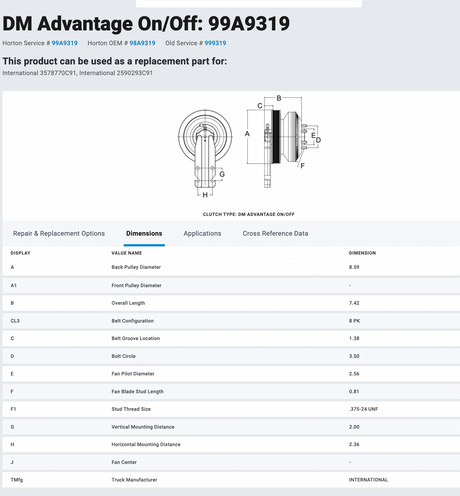The width and height of the screenshot is (460, 496).
Task: Select the Stud Thread Size row
Action: [x=231, y=409]
